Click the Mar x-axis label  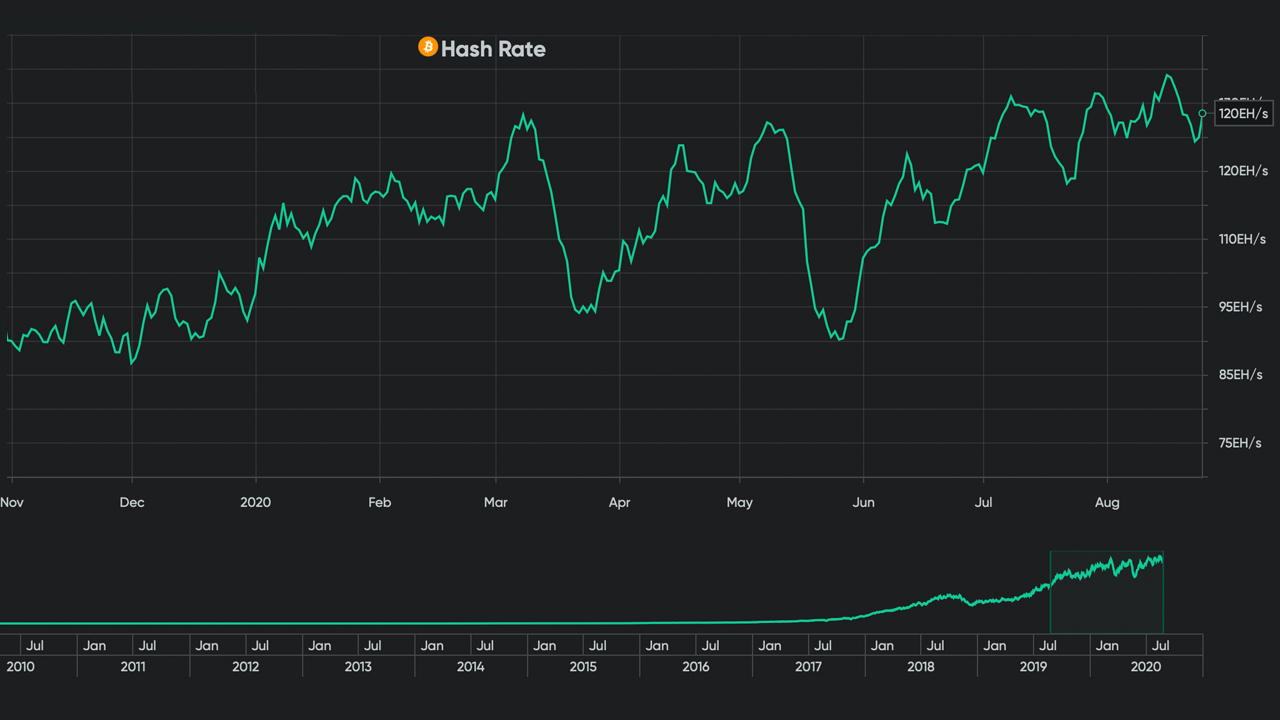pos(496,502)
